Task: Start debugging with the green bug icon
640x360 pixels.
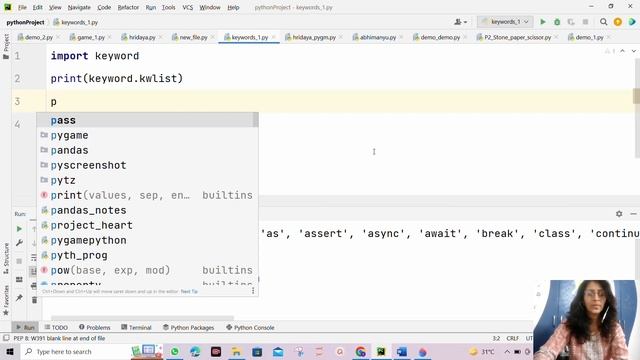Action: [557, 22]
